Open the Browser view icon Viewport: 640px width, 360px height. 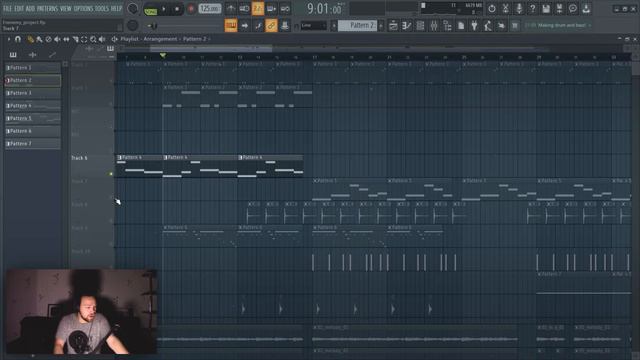click(447, 26)
